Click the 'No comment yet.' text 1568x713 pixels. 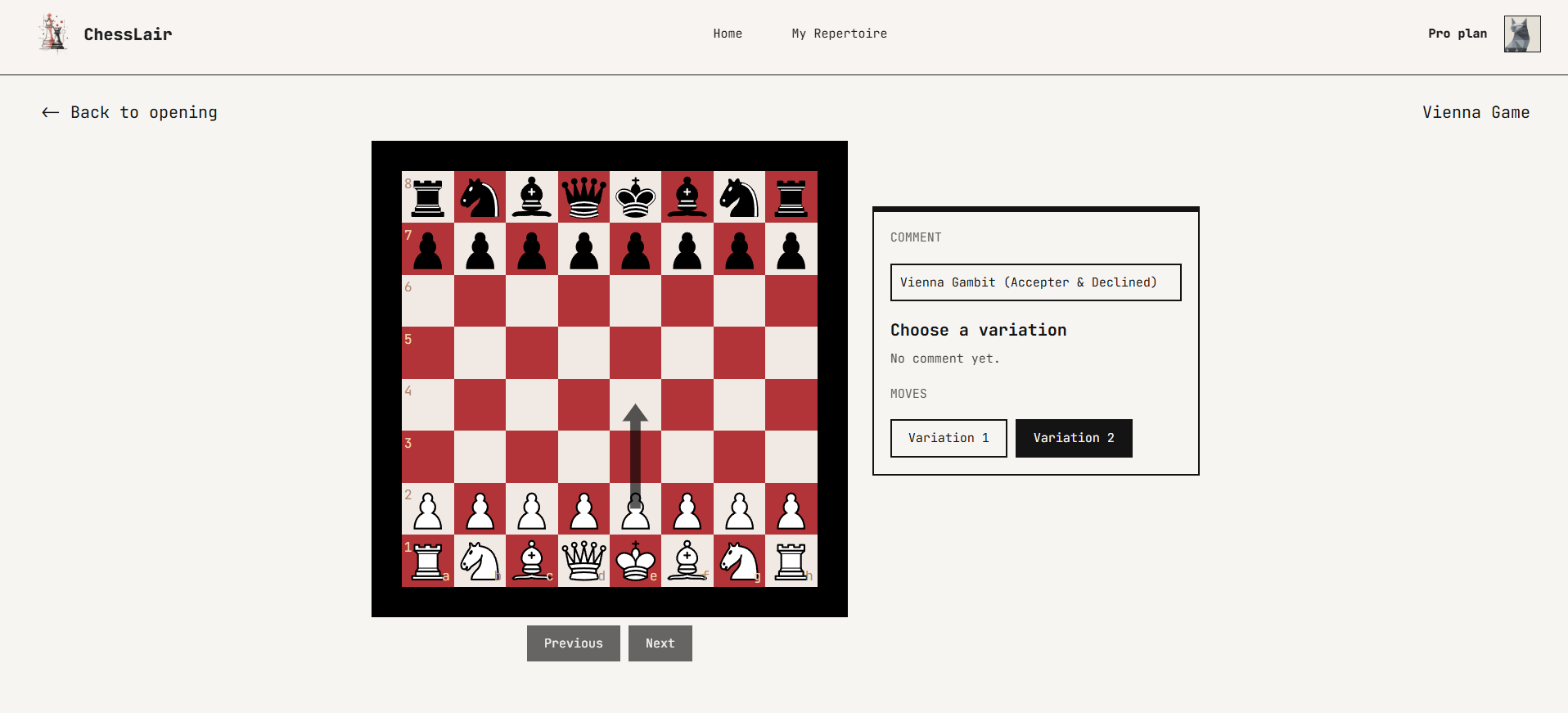click(x=944, y=359)
